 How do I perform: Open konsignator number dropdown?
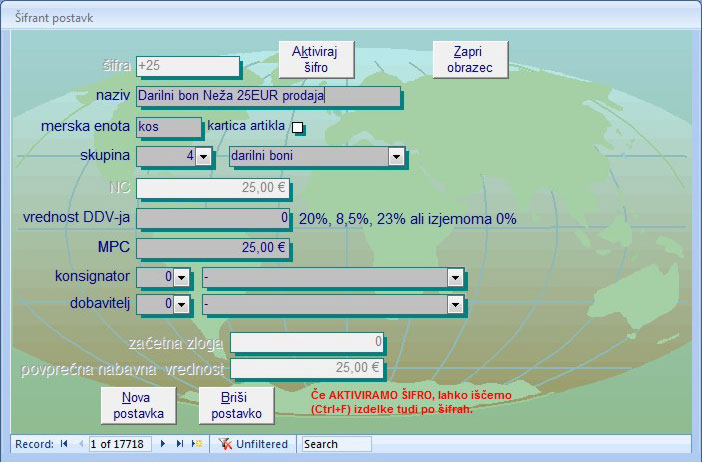(x=182, y=276)
